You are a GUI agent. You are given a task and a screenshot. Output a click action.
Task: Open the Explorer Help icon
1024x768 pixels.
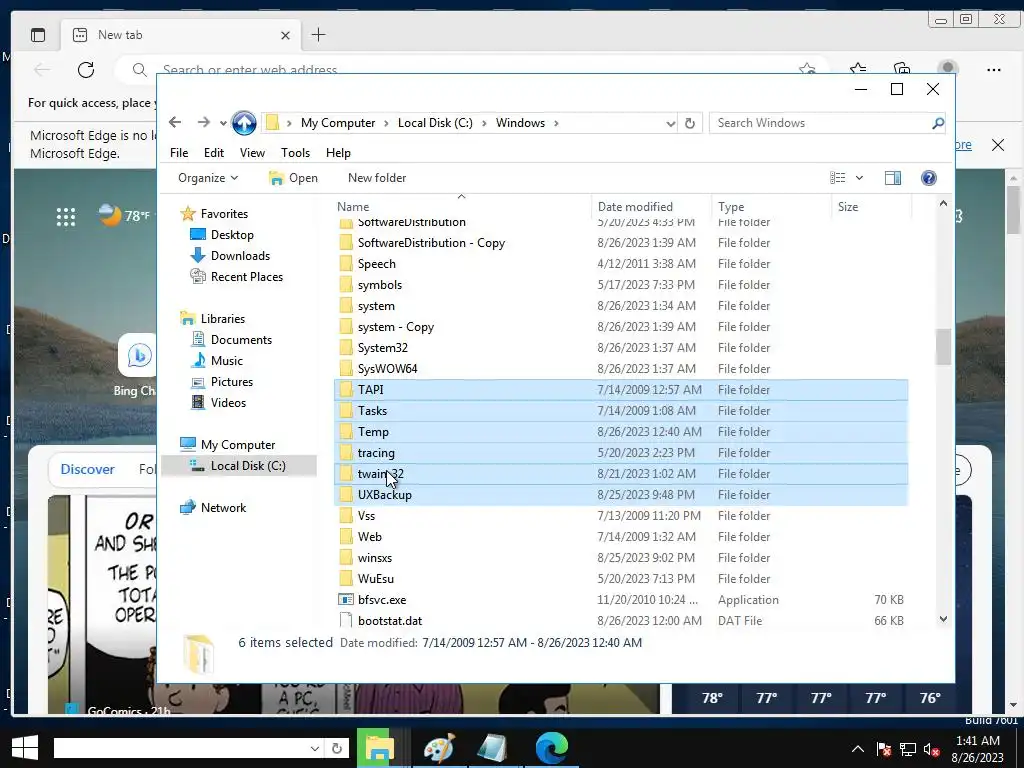point(928,178)
